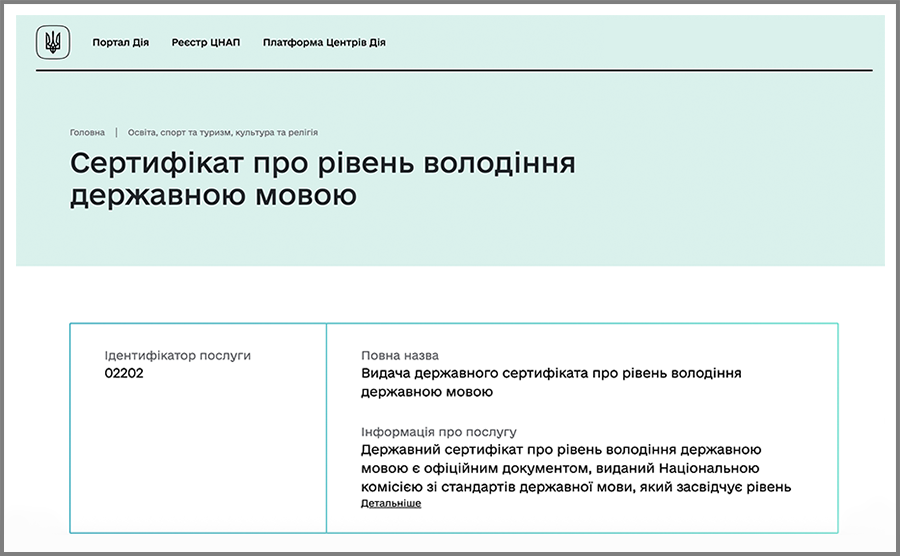
Task: Open Освіта, спорт та туризм breadcrumb
Action: point(223,133)
